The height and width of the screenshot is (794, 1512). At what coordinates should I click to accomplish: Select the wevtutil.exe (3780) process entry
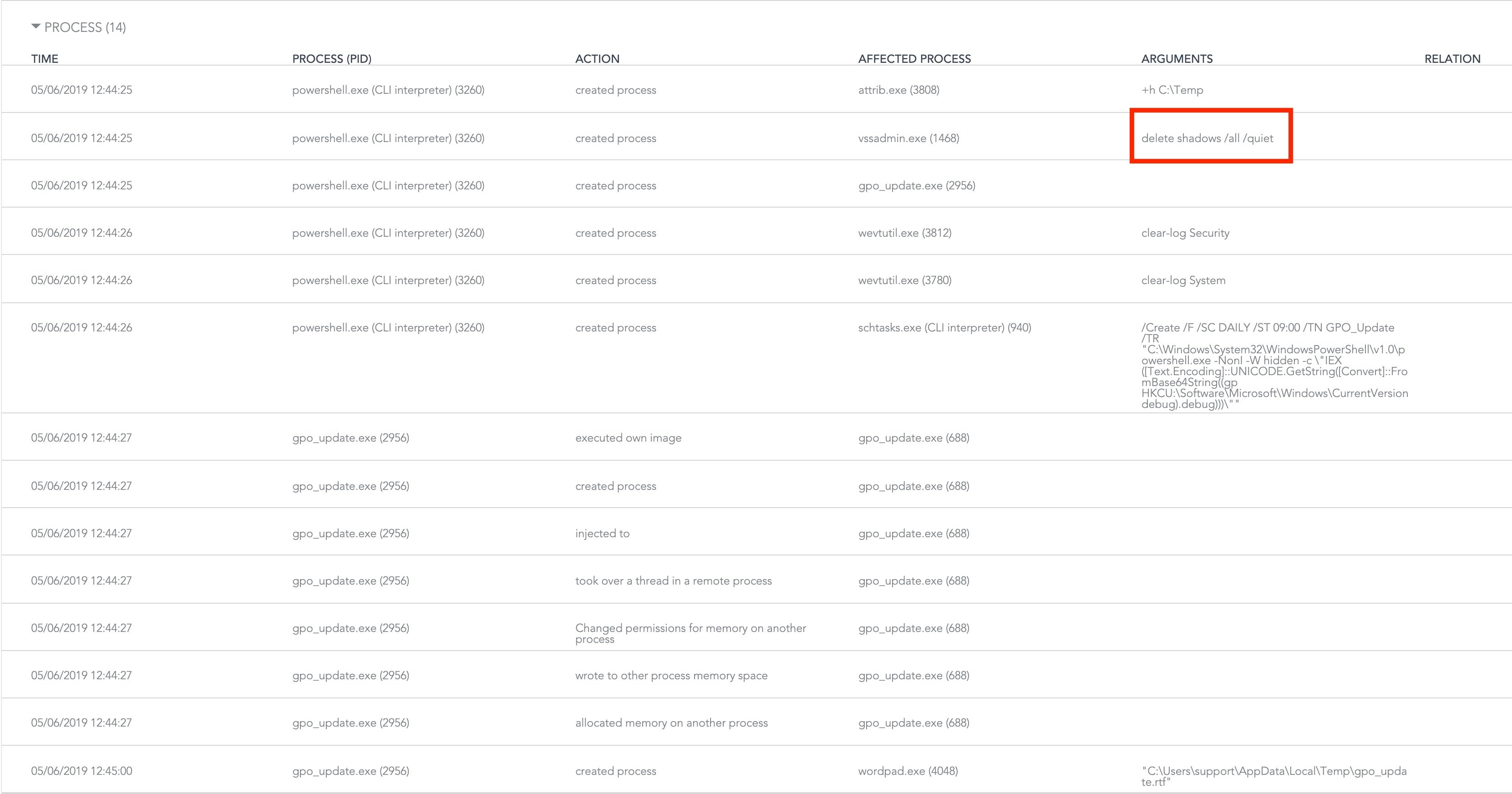(904, 280)
